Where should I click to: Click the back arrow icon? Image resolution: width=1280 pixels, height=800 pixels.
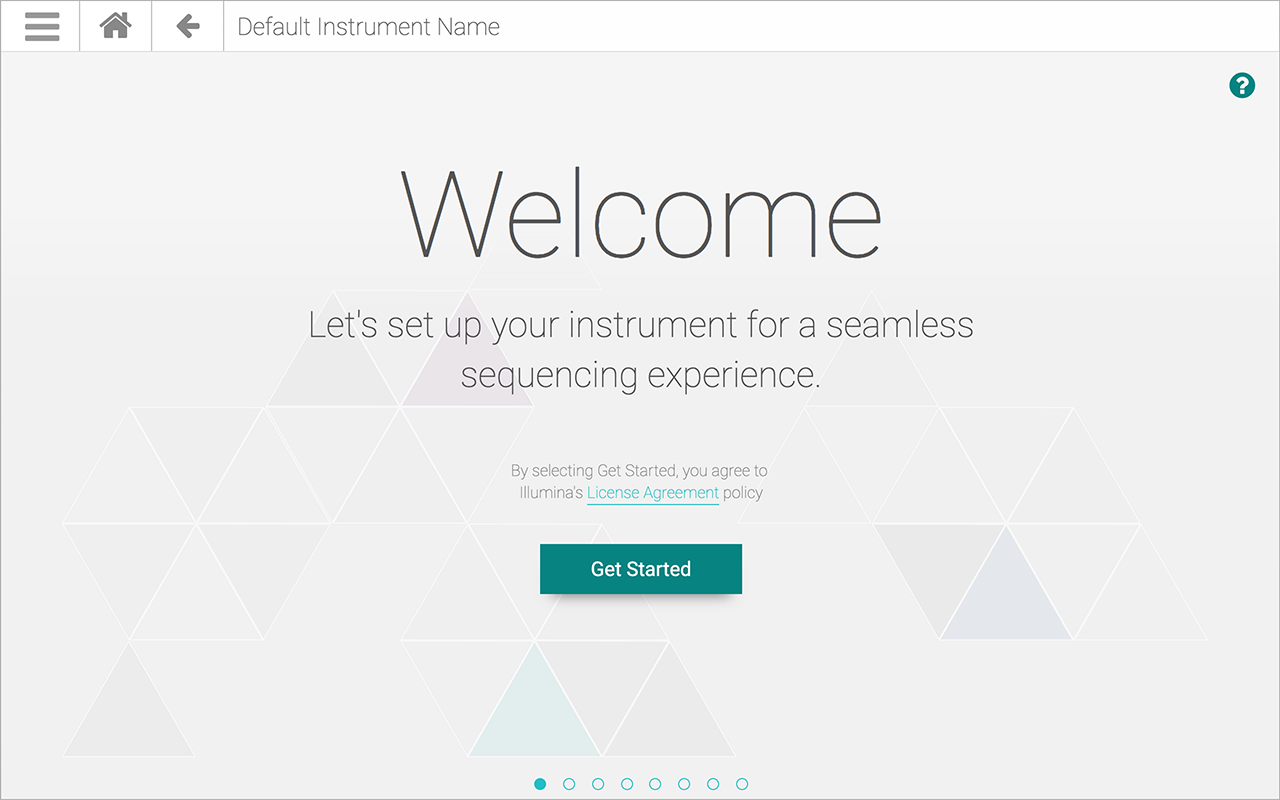point(188,26)
